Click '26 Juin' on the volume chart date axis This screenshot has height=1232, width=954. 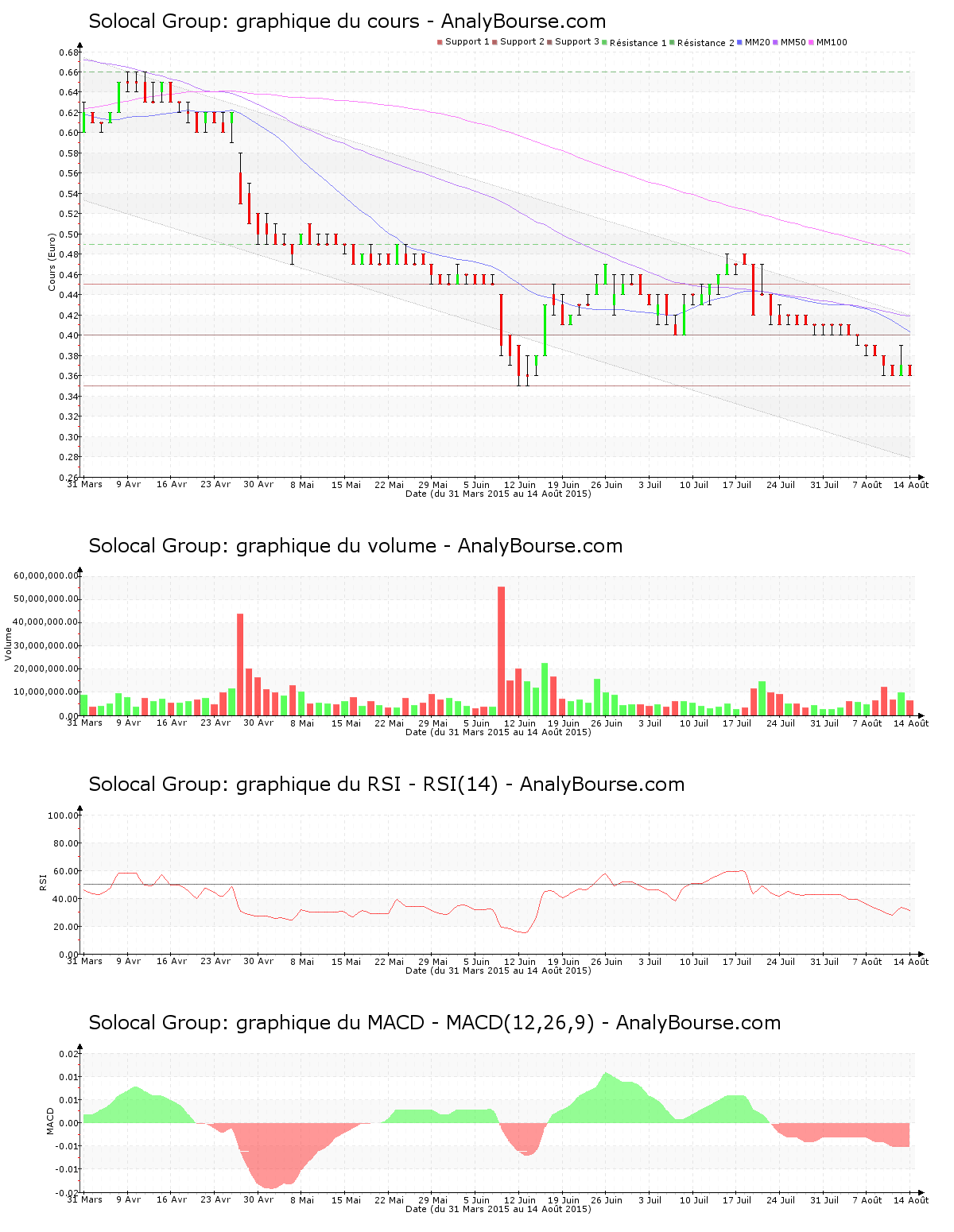[607, 723]
